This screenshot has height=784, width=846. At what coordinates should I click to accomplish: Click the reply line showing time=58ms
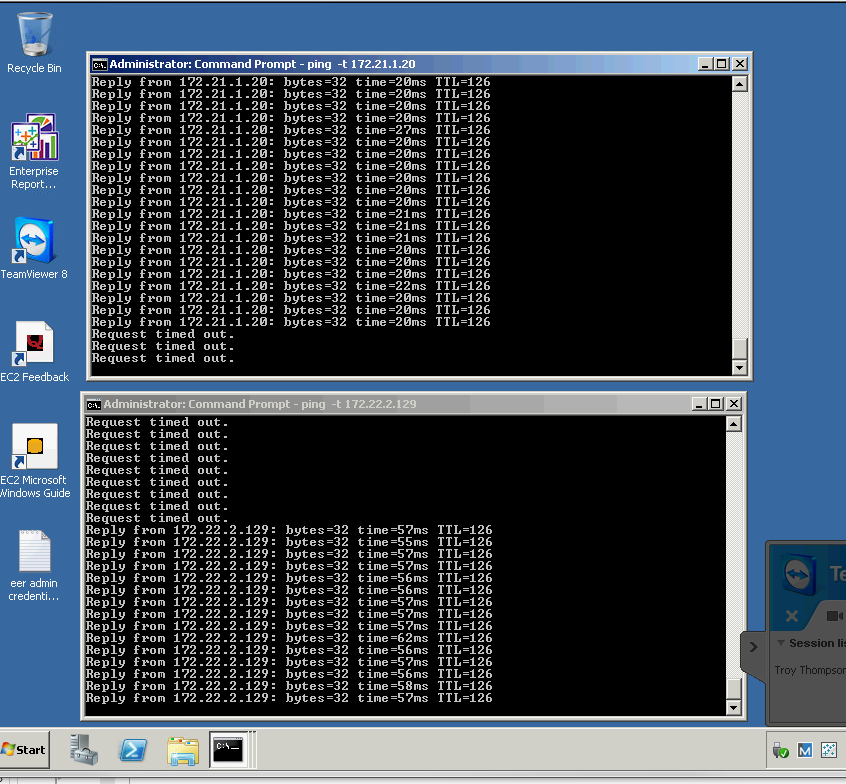tap(289, 686)
